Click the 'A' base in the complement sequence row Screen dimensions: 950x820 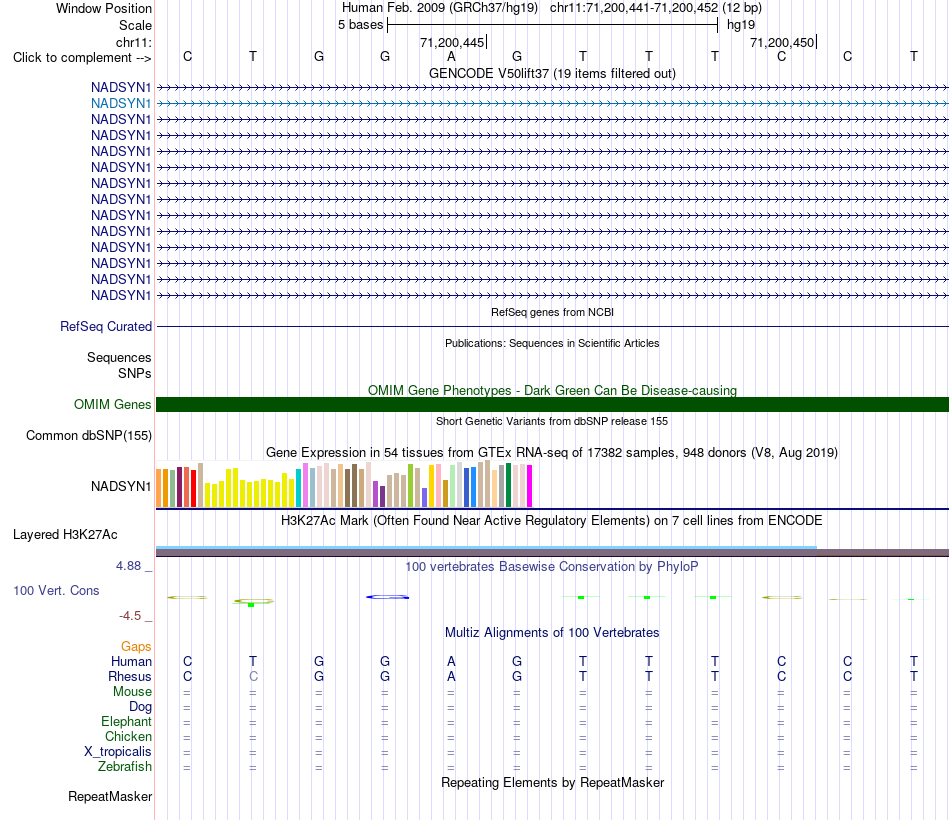[x=451, y=56]
